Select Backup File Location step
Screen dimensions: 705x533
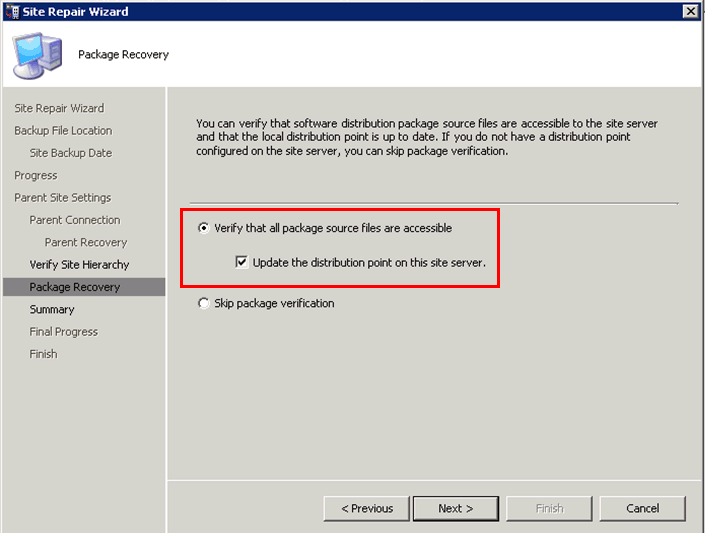pos(63,130)
